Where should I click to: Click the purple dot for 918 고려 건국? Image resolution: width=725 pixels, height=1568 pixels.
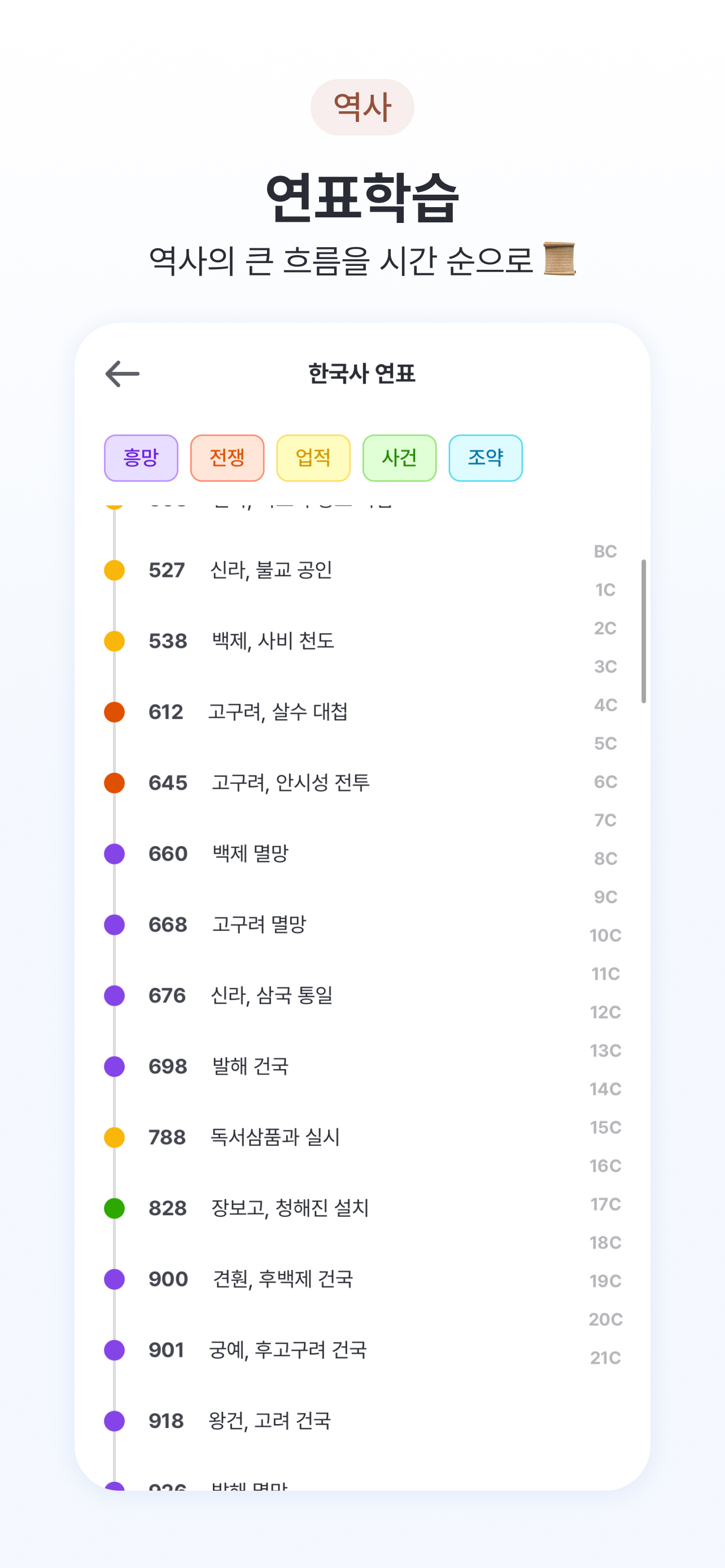pos(115,1421)
